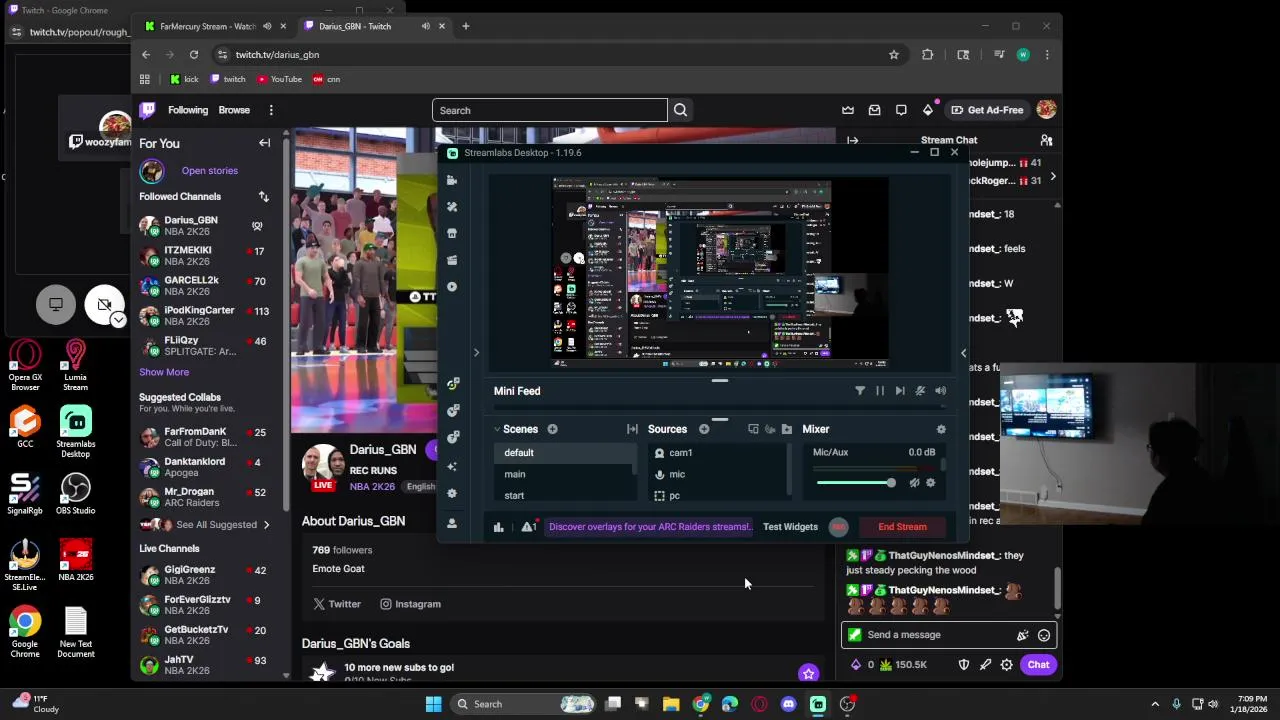The height and width of the screenshot is (720, 1280).
Task: Select the default scene
Action: 563,453
